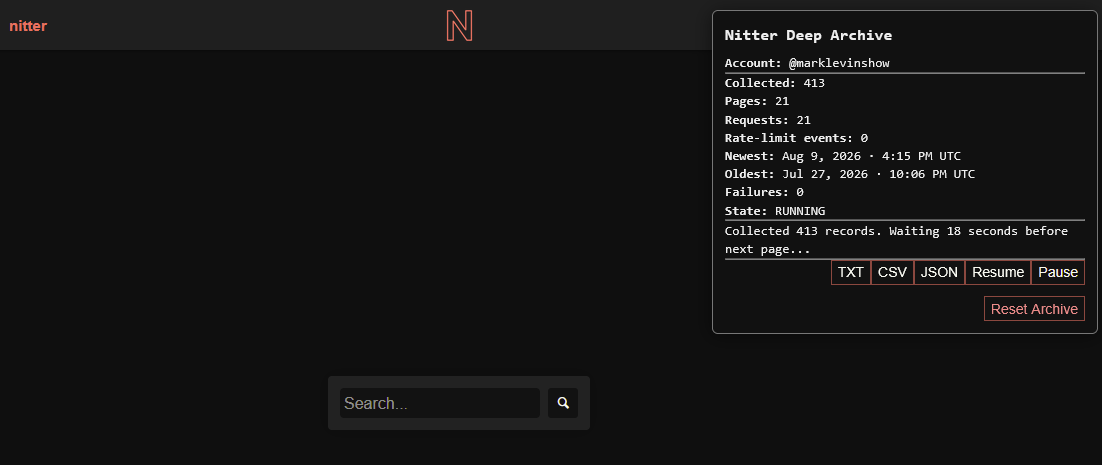Click the account @marklevinshow text
This screenshot has height=465, width=1102.
click(839, 63)
